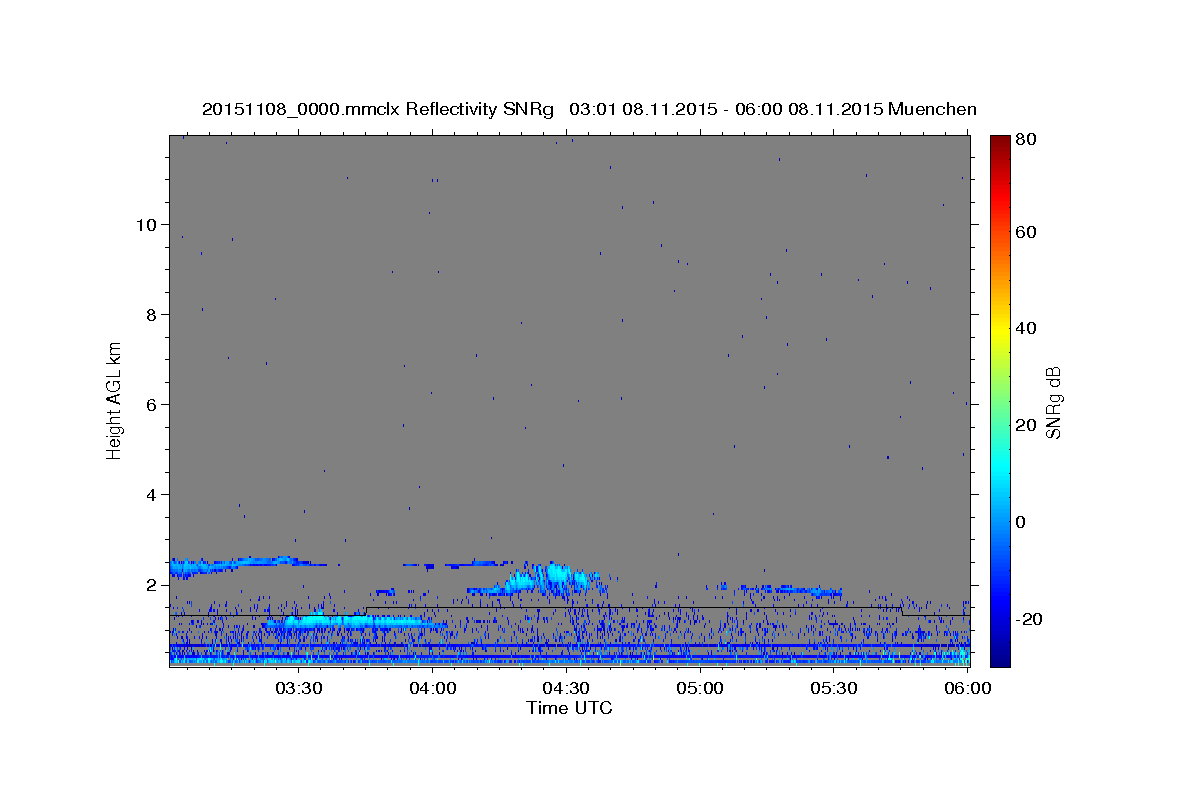Click the 'Height AGL km' axis label
The image size is (1200, 800).
pos(115,401)
